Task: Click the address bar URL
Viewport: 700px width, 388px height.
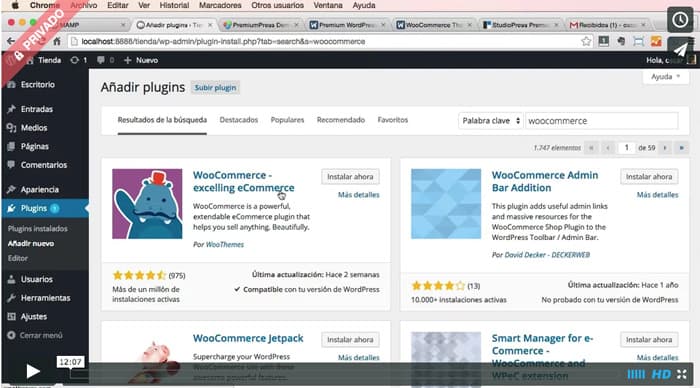Action: [223, 42]
